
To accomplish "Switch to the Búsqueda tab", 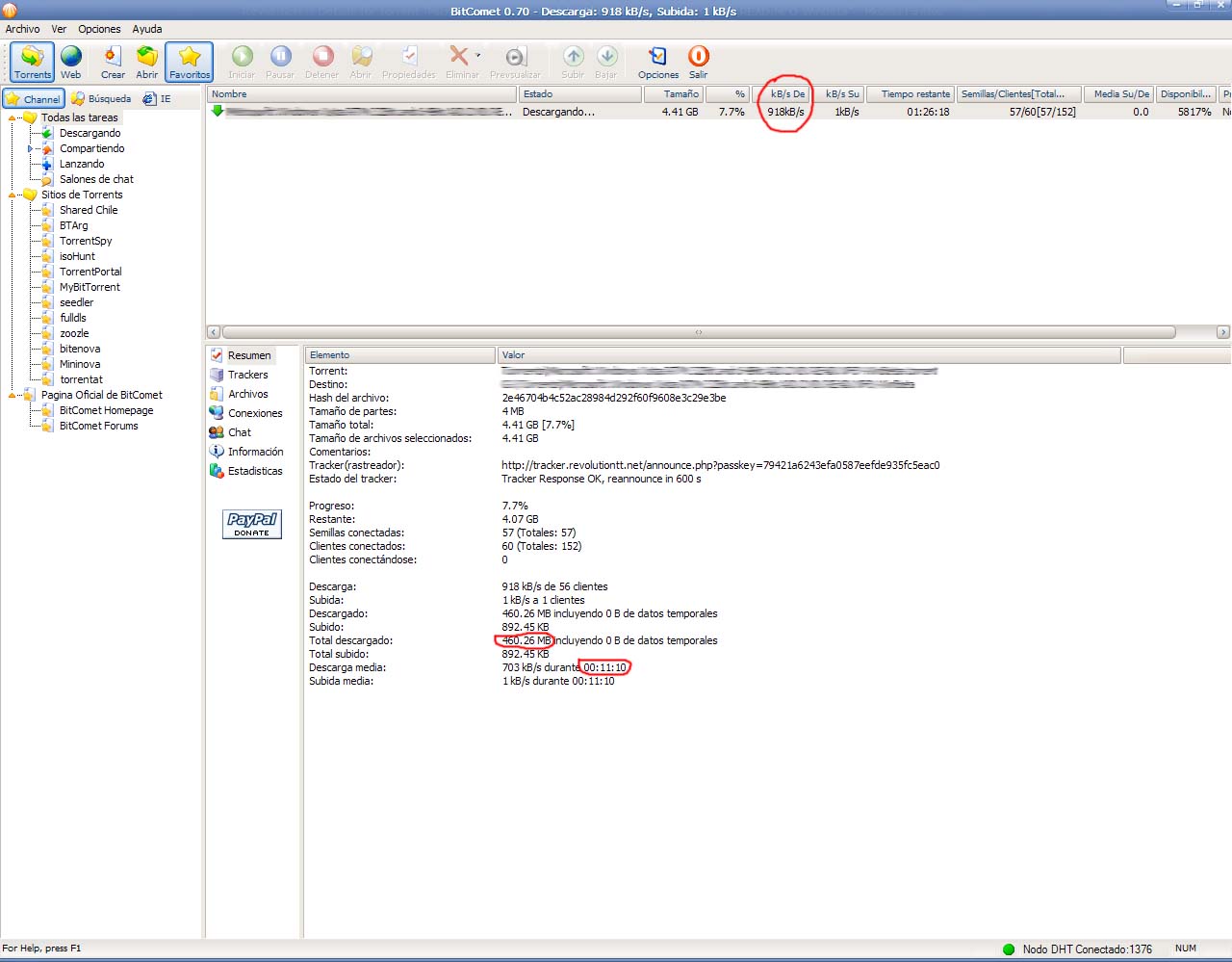I will tap(101, 98).
